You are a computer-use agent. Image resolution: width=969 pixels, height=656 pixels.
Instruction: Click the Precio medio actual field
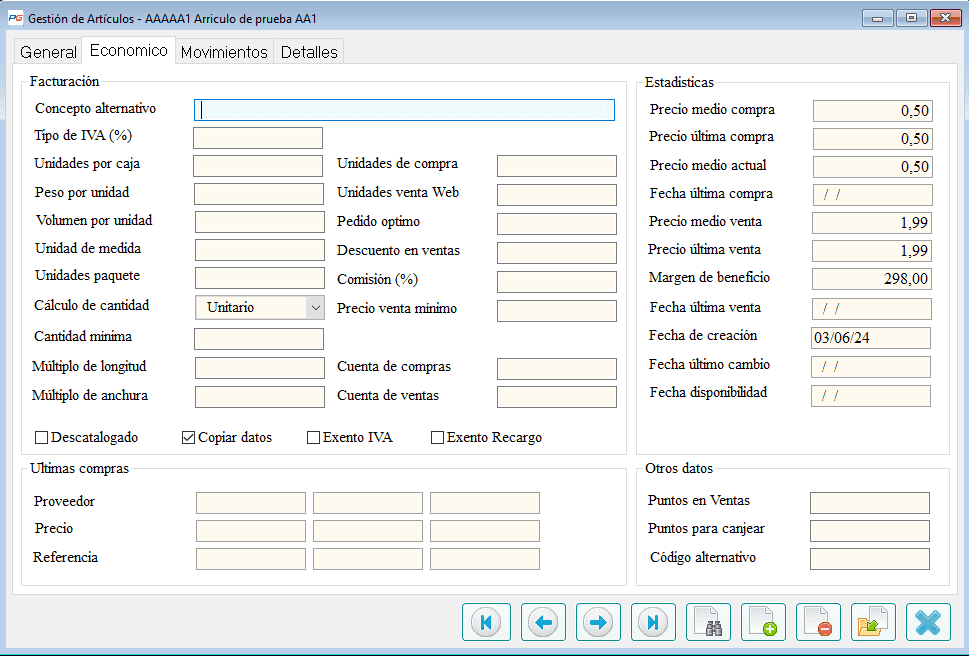873,166
